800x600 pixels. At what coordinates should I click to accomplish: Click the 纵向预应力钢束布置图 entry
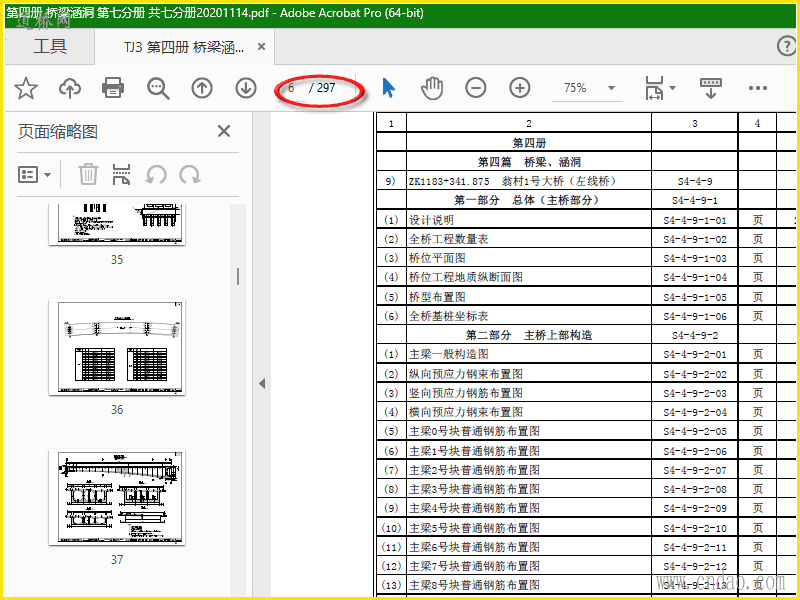(466, 374)
